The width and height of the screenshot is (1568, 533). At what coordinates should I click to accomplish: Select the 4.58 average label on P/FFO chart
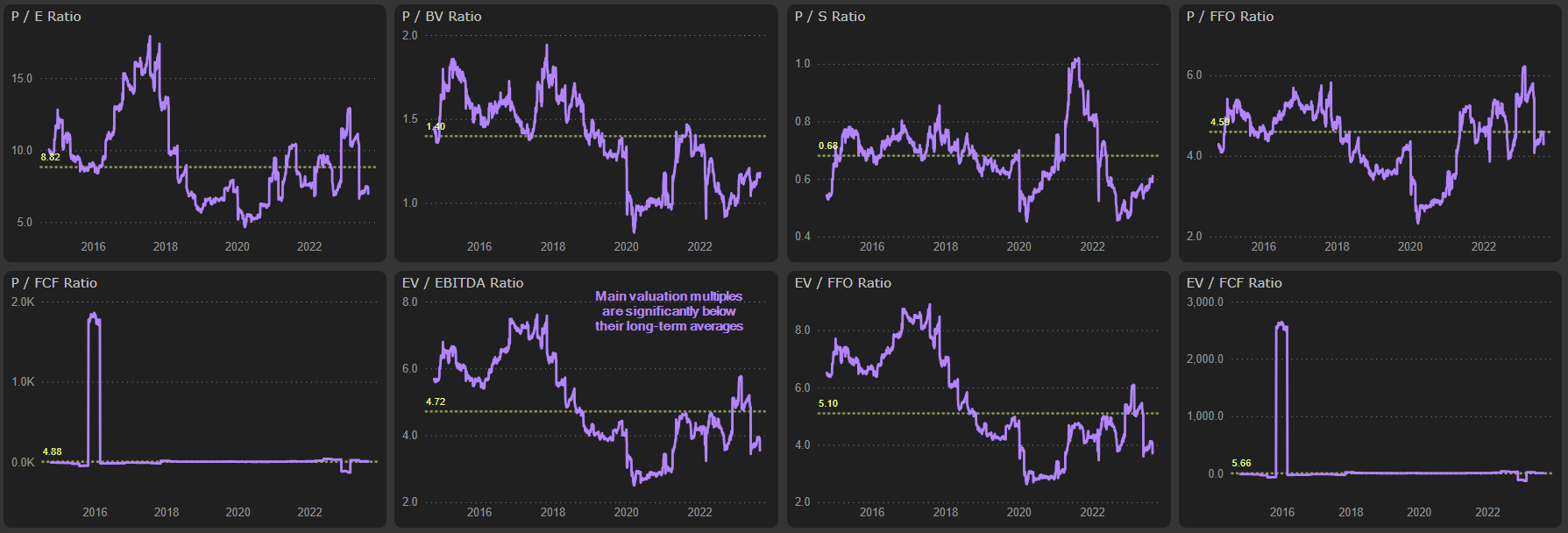(x=1220, y=122)
